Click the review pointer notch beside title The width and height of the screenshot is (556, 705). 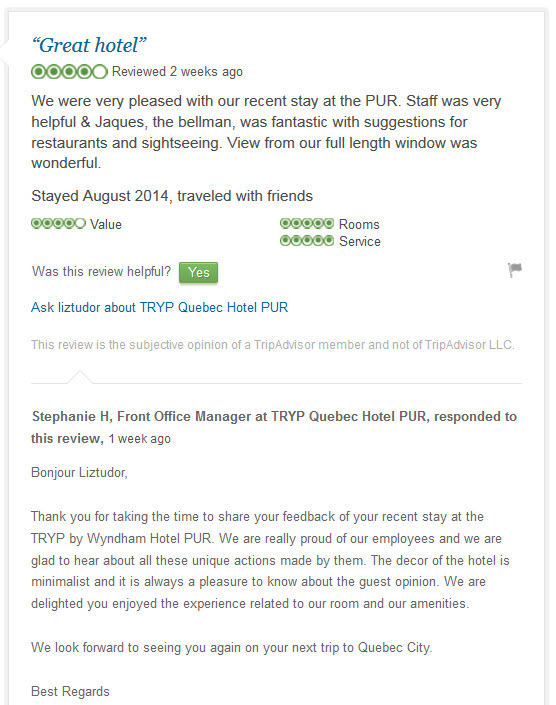click(4, 50)
